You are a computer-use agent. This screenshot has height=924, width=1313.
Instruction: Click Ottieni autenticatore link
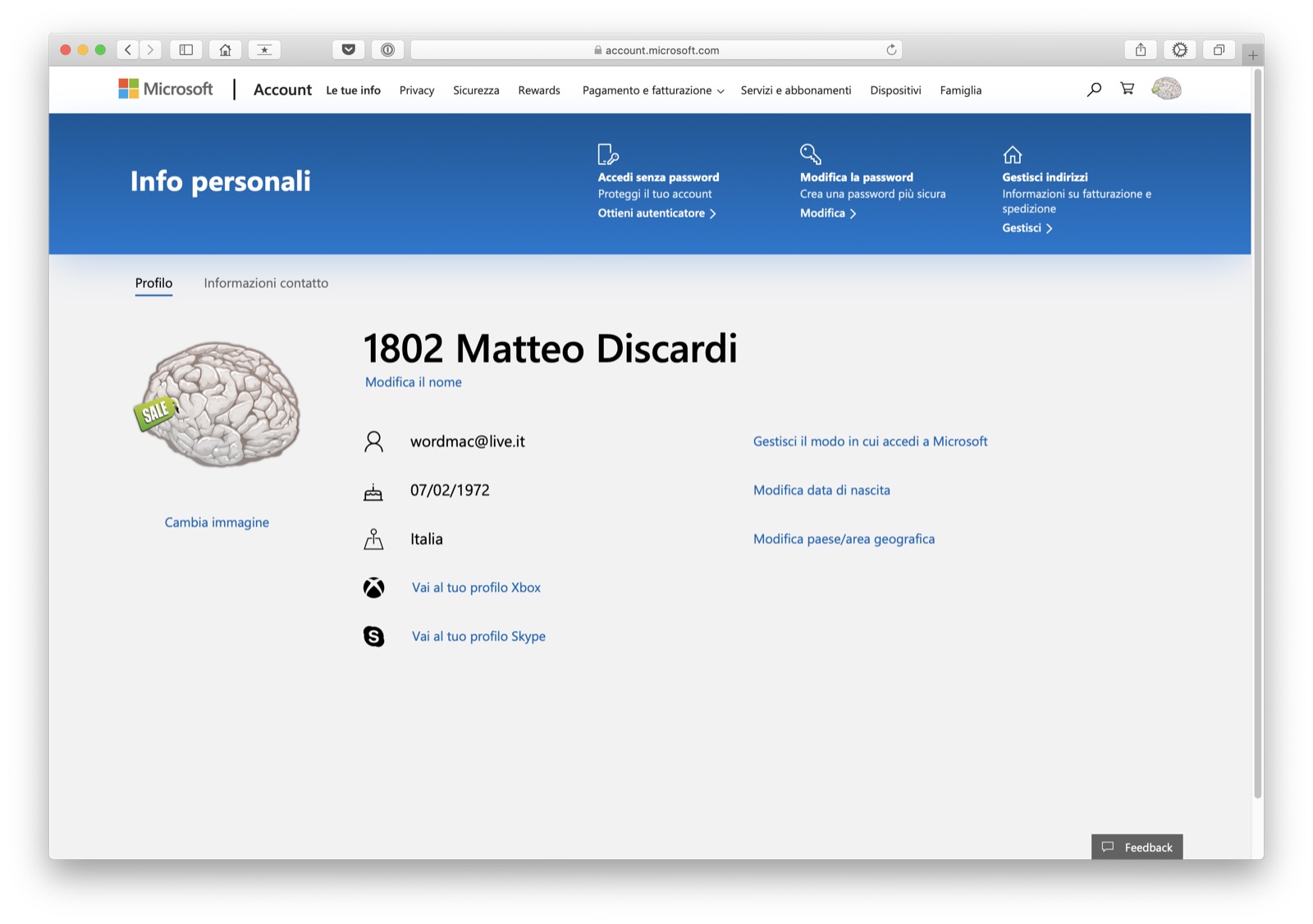pos(656,213)
